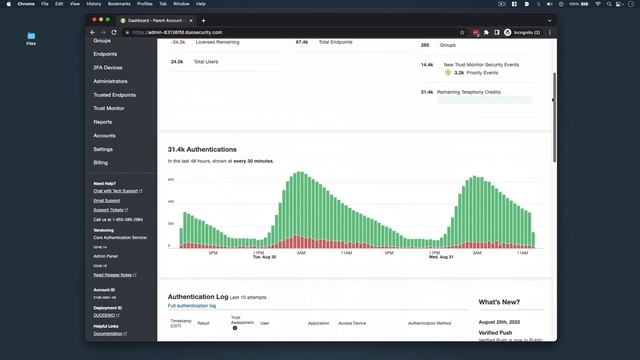640x360 pixels.
Task: Expand the tab search chevron
Action: (x=549, y=20)
